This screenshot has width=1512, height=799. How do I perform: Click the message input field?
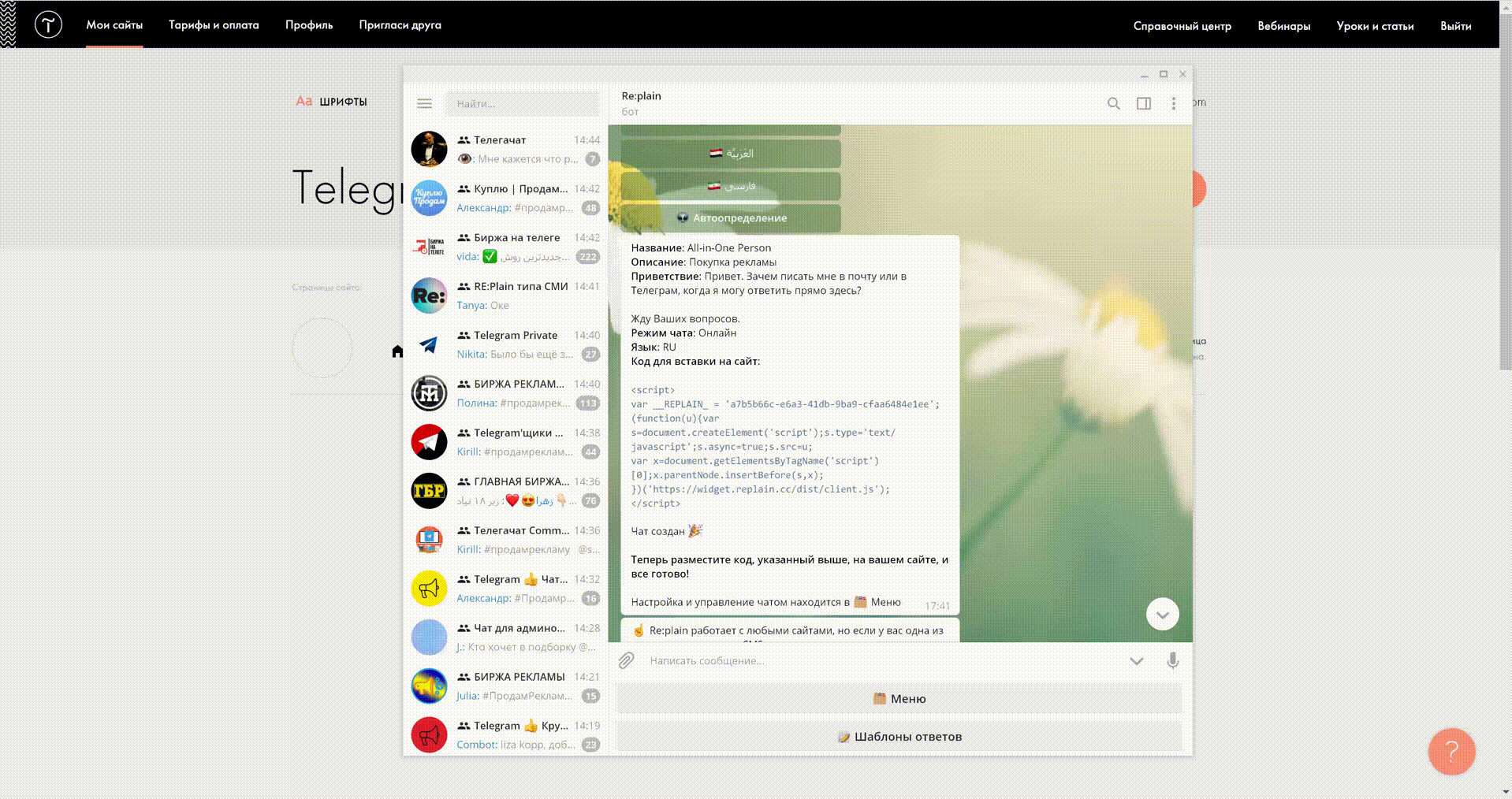883,660
